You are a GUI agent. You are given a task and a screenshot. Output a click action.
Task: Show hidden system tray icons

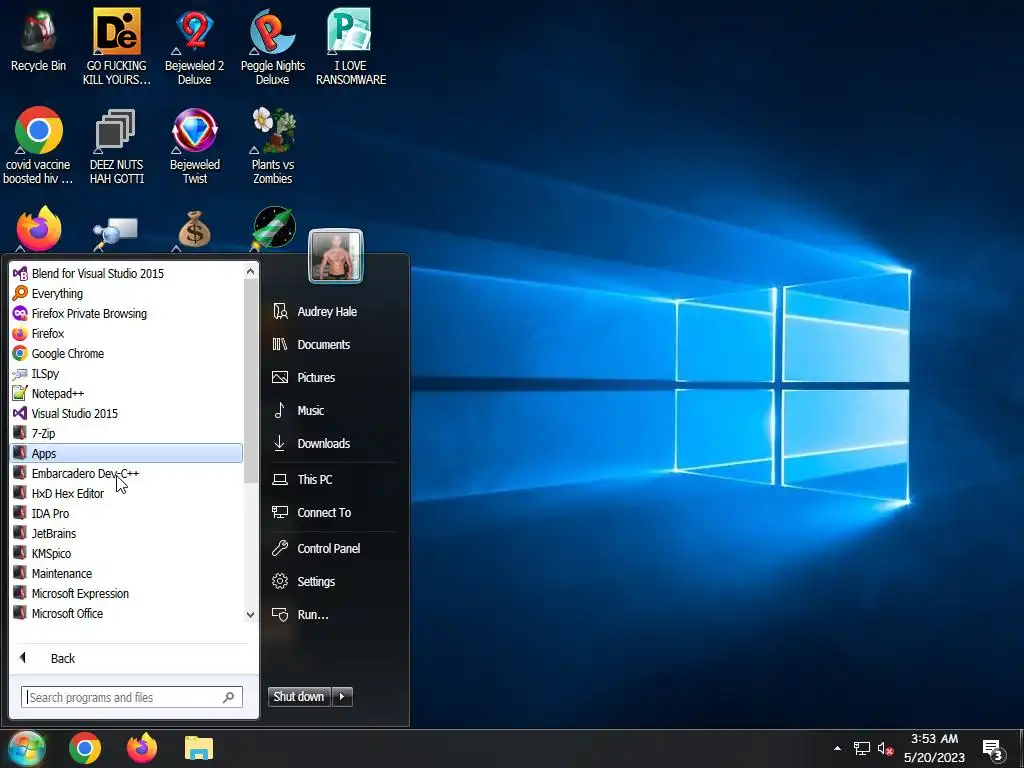[x=837, y=748]
